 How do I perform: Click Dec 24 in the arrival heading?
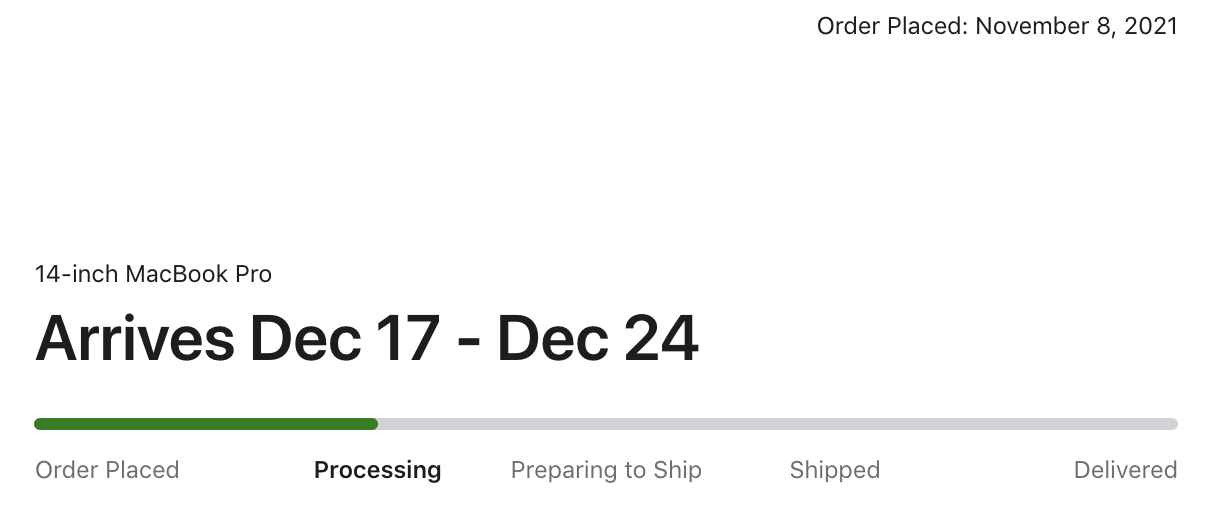[x=597, y=339]
